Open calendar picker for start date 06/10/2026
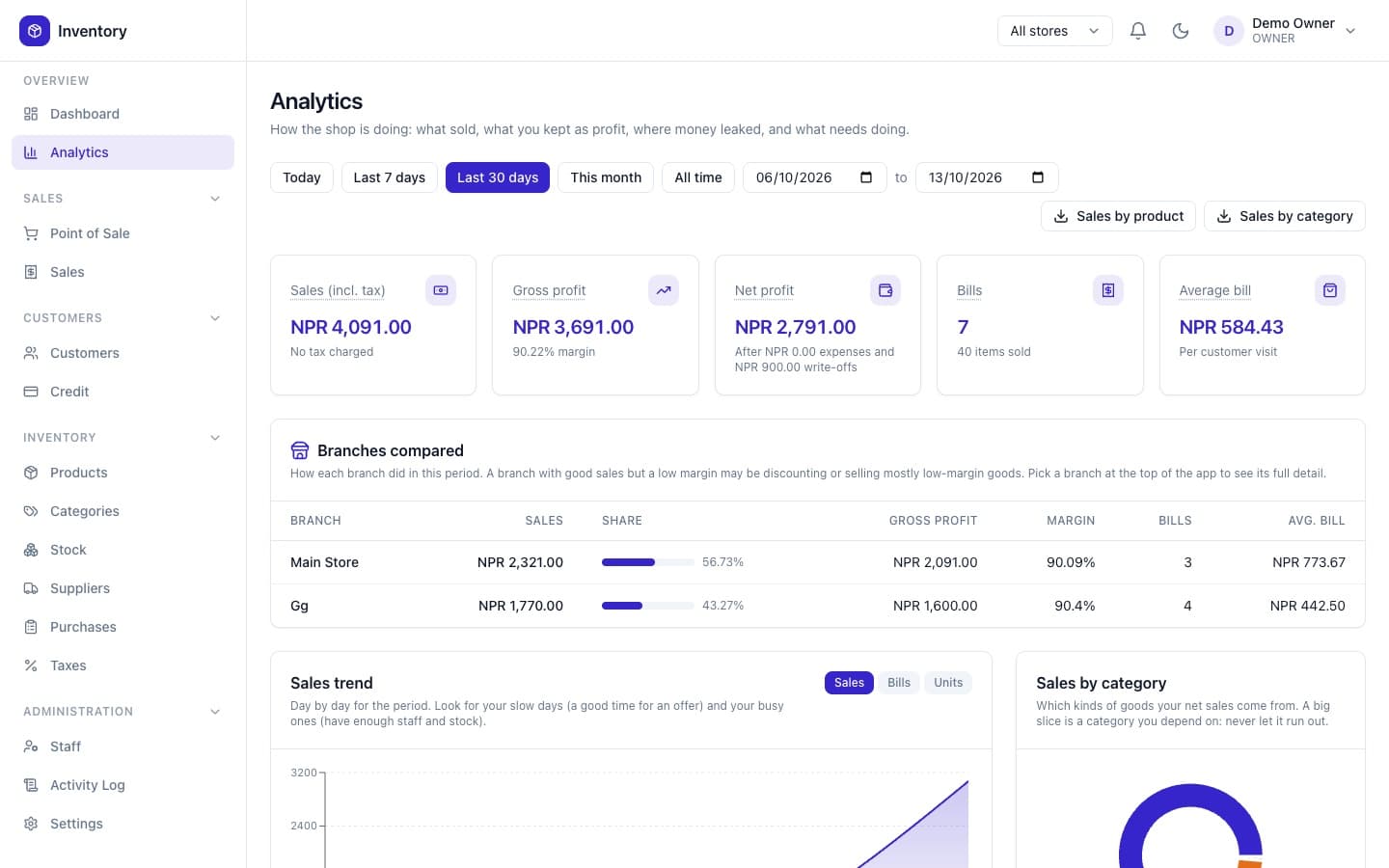The height and width of the screenshot is (868, 1389). point(866,177)
